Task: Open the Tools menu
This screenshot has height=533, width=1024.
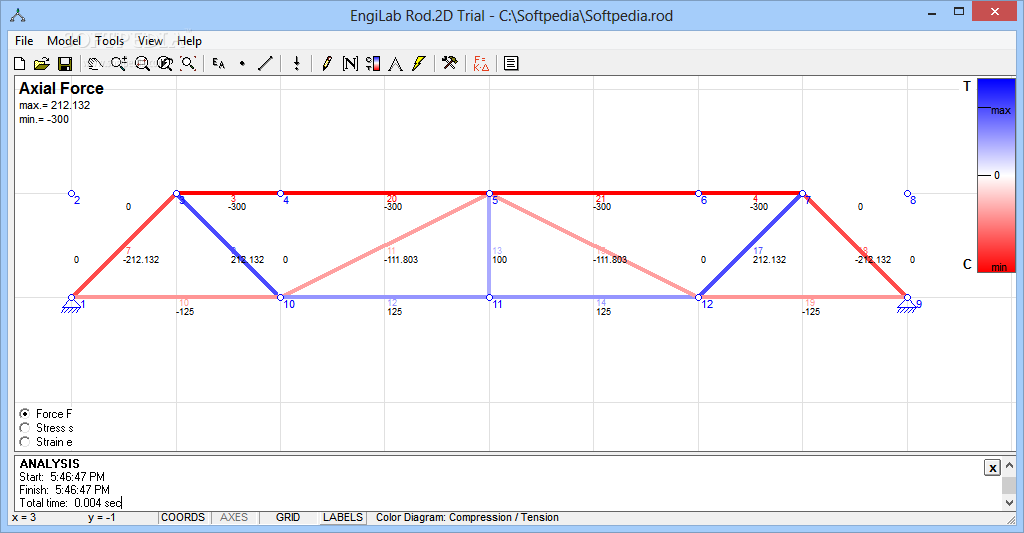Action: pos(109,40)
